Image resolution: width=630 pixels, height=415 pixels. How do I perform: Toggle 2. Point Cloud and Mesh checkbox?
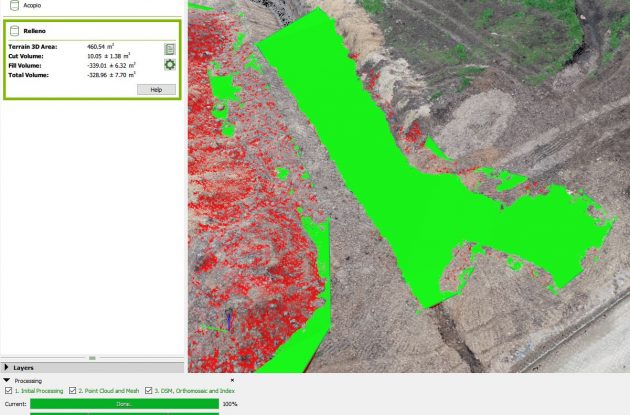tap(74, 390)
